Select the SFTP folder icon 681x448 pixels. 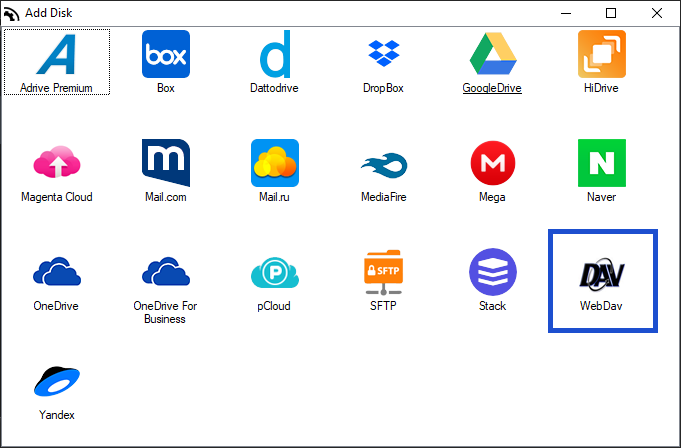[x=383, y=272]
